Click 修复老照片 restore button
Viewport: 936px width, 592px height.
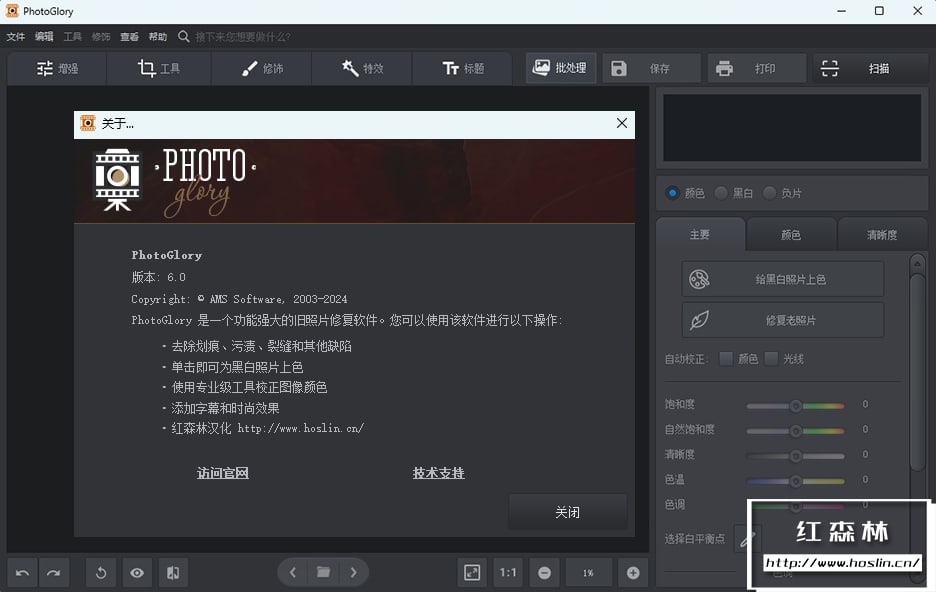pyautogui.click(x=783, y=320)
